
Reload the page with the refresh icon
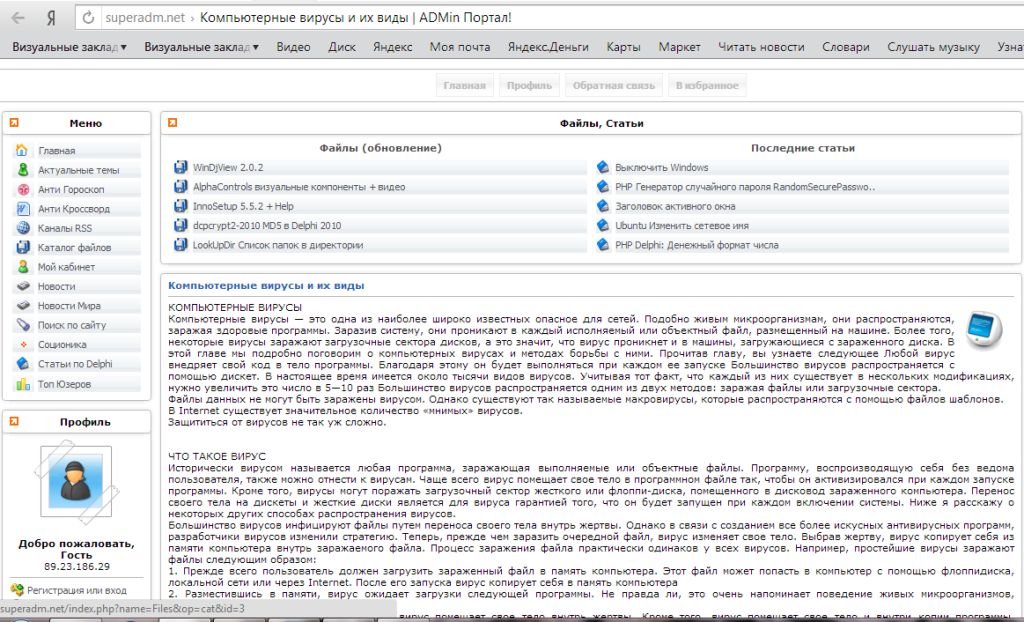pyautogui.click(x=88, y=18)
